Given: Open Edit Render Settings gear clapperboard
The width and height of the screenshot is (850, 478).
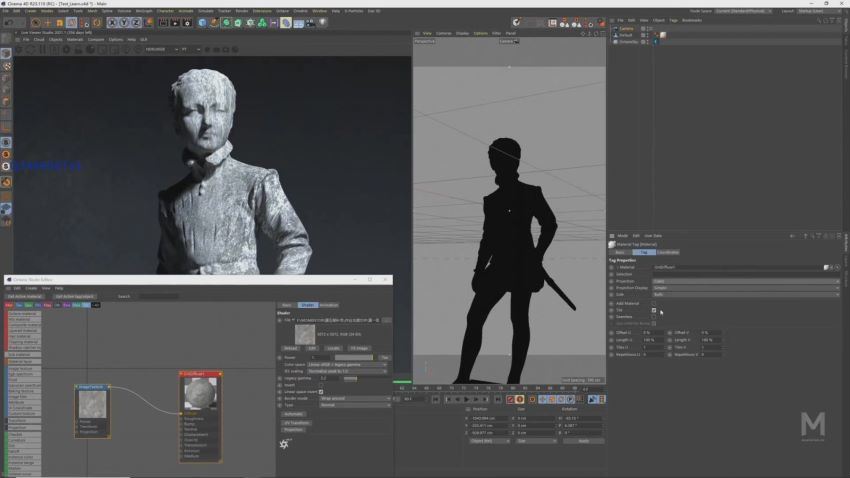Looking at the screenshot, I should (187, 23).
